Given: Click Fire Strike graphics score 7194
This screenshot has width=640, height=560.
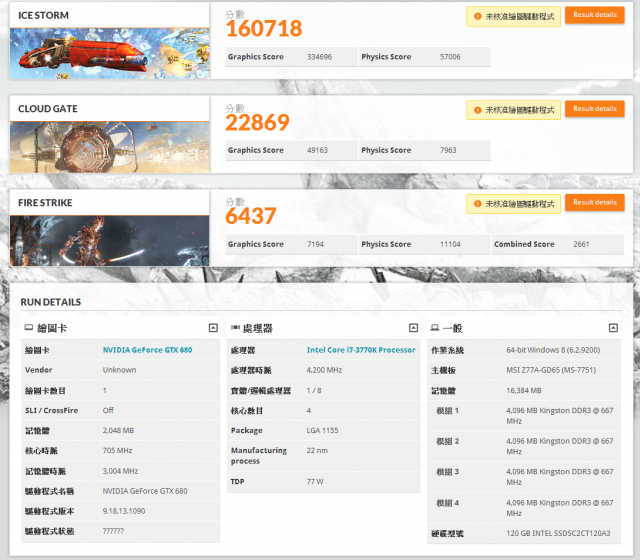Looking at the screenshot, I should coord(316,244).
